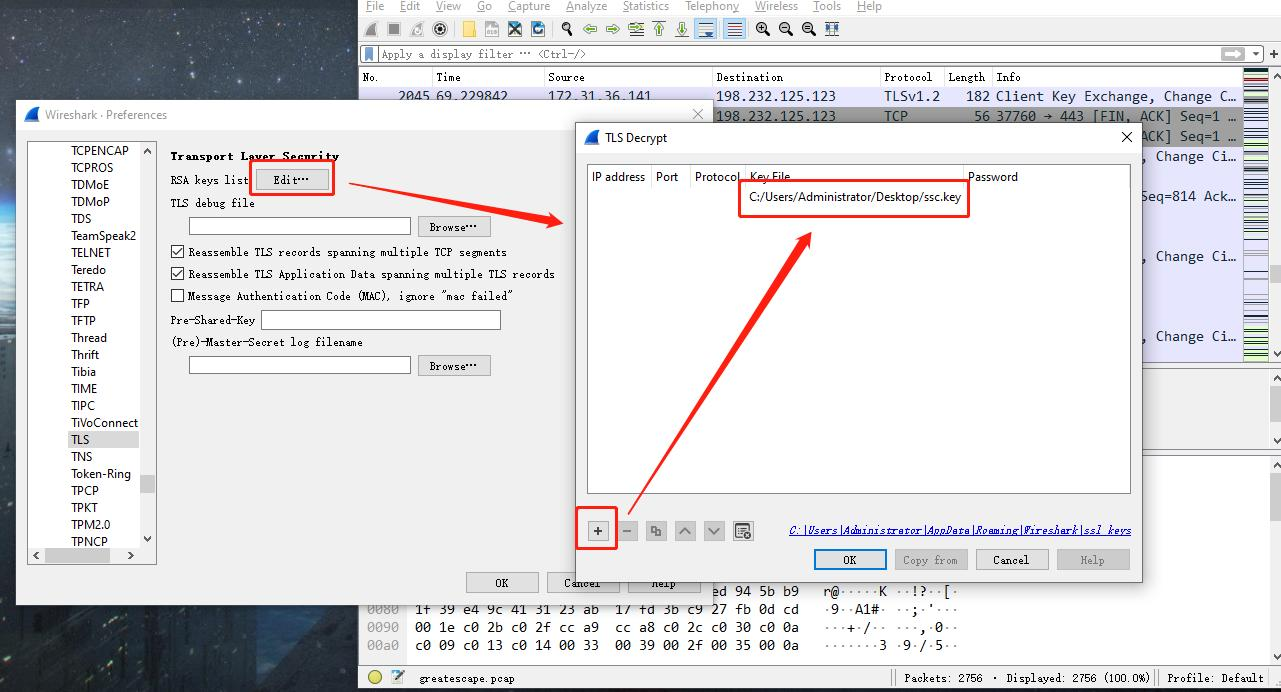Find a packet with the magnifier icon
Viewport: 1281px width, 692px height.
[x=567, y=29]
